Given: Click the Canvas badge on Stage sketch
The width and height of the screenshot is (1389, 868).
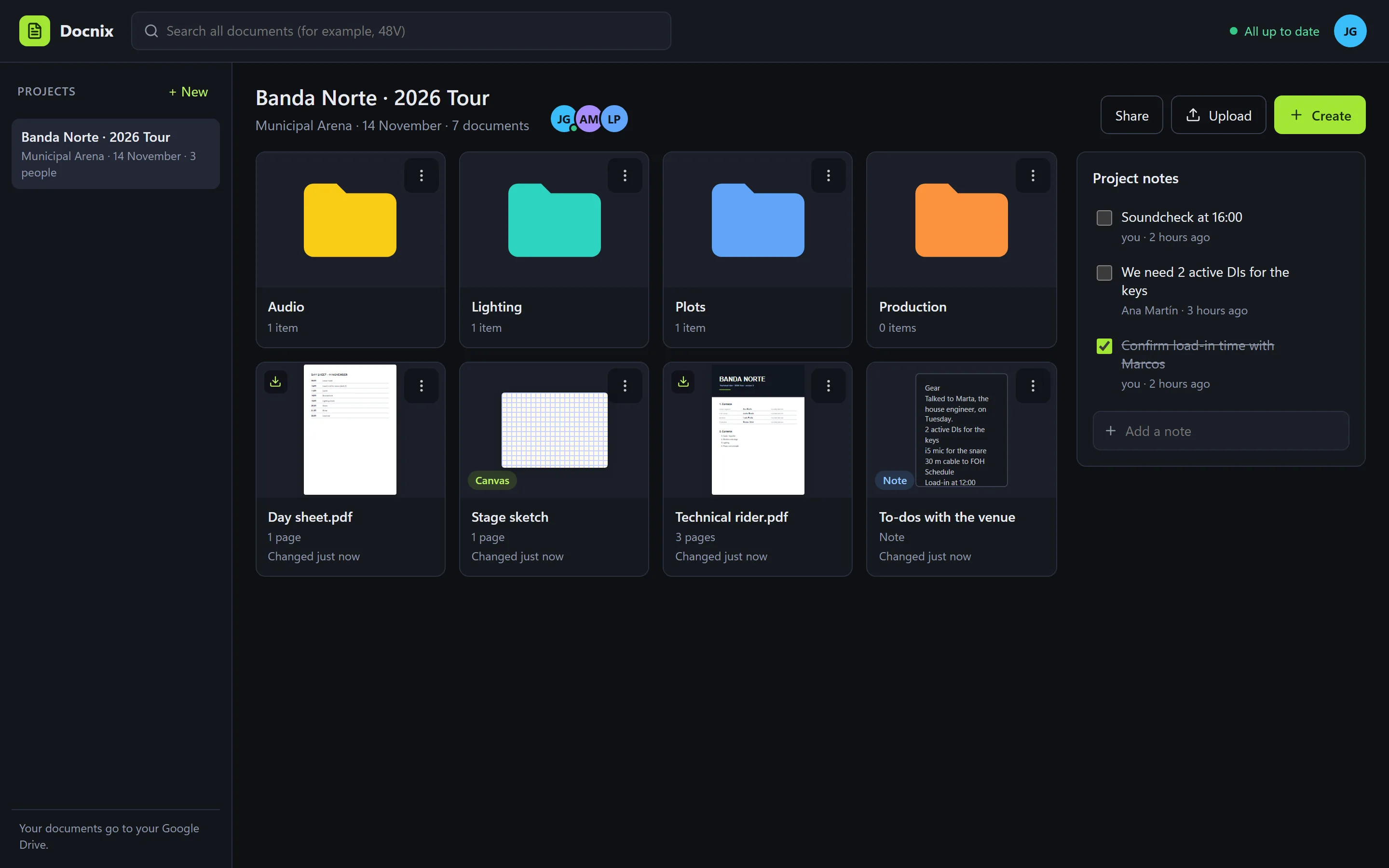Looking at the screenshot, I should pyautogui.click(x=492, y=480).
